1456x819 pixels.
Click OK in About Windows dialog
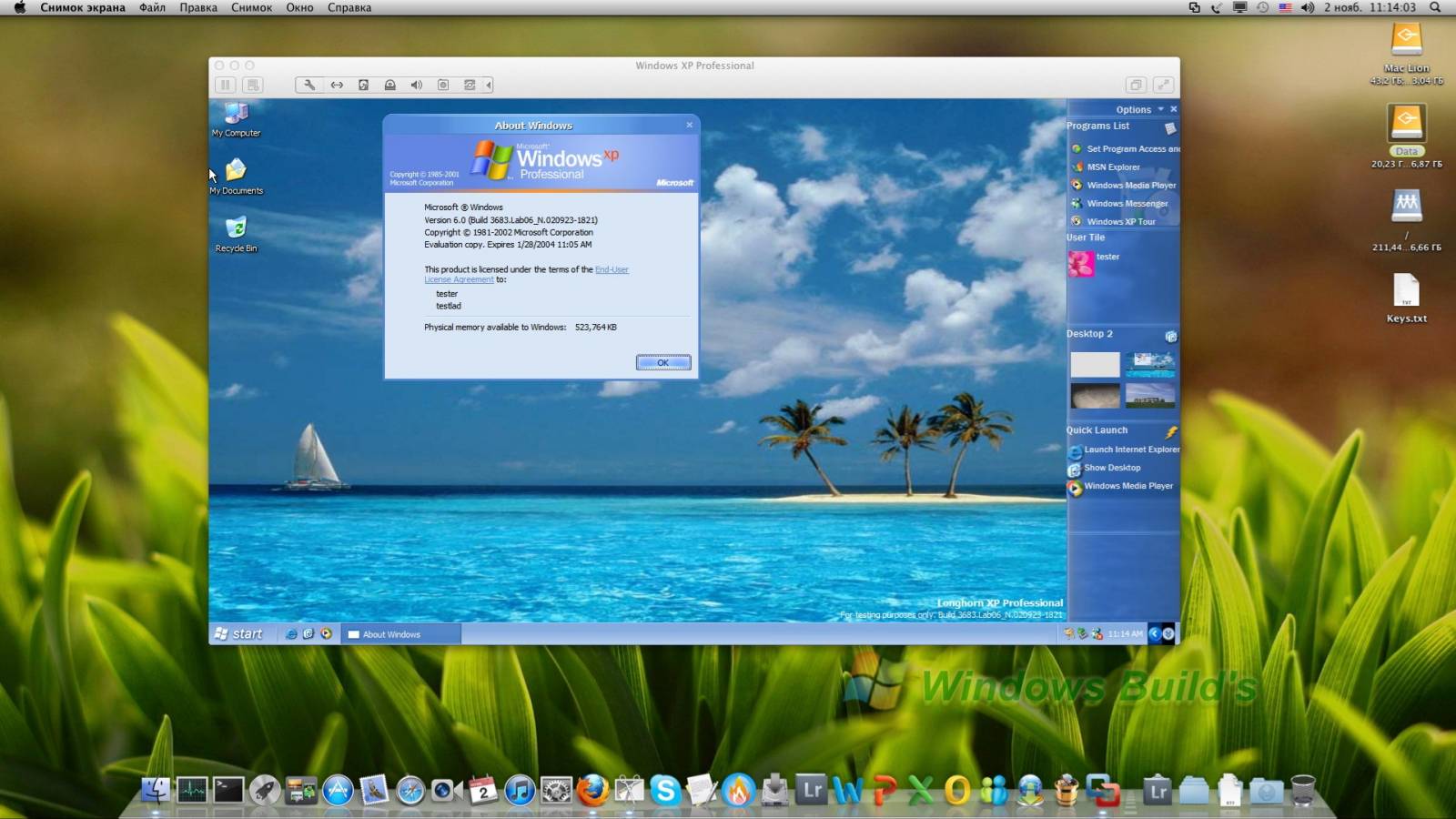[663, 362]
